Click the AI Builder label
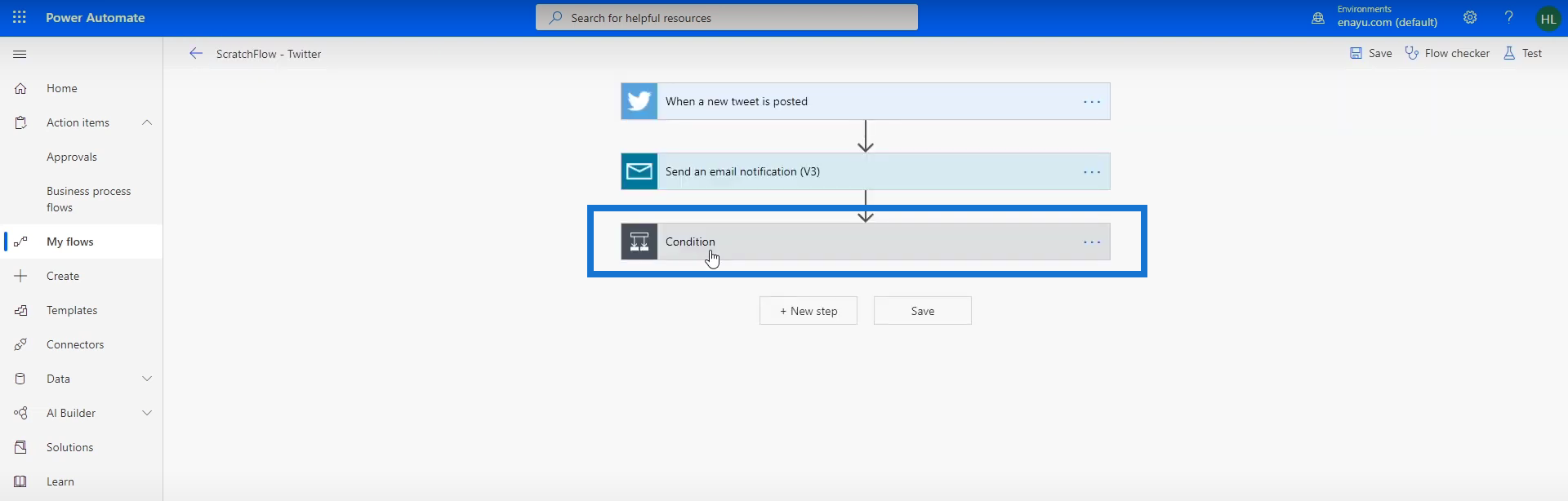 point(71,413)
